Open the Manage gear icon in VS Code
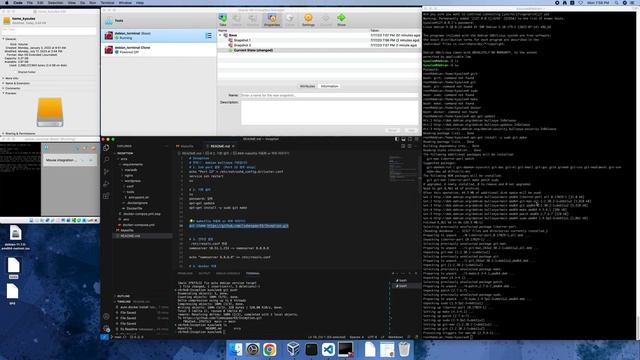 107,329
